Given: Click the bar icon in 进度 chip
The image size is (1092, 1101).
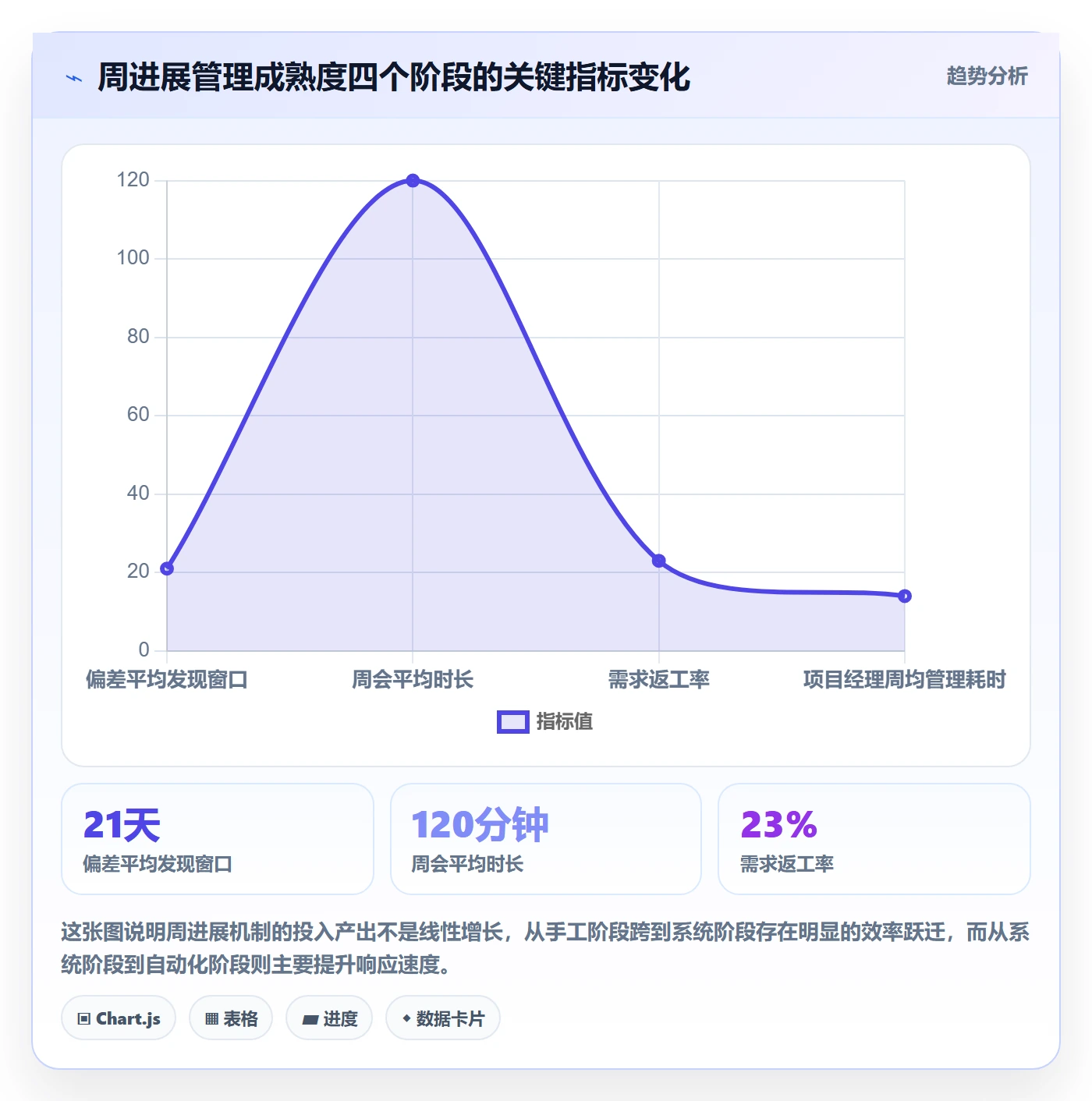Looking at the screenshot, I should [310, 1019].
